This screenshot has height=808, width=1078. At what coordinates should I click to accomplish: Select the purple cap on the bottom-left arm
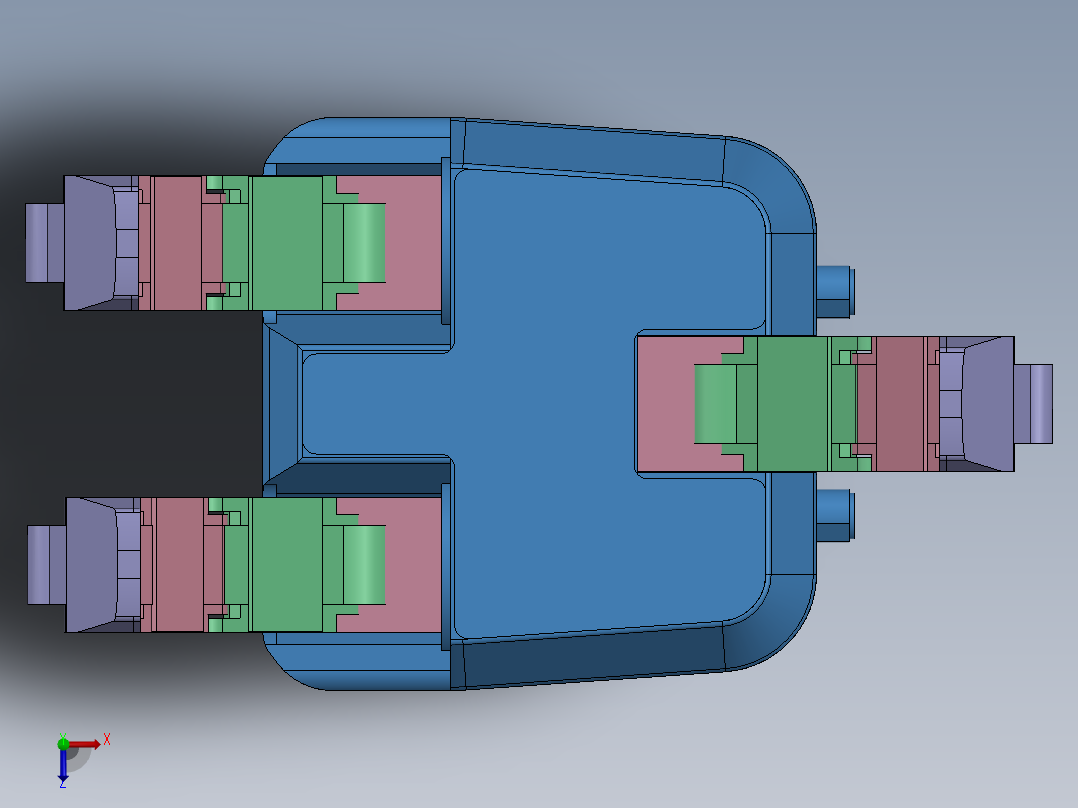90,565
